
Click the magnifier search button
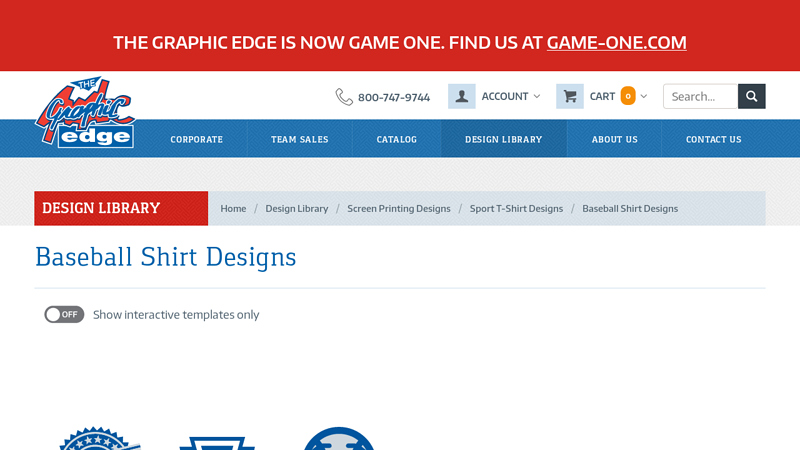[752, 96]
